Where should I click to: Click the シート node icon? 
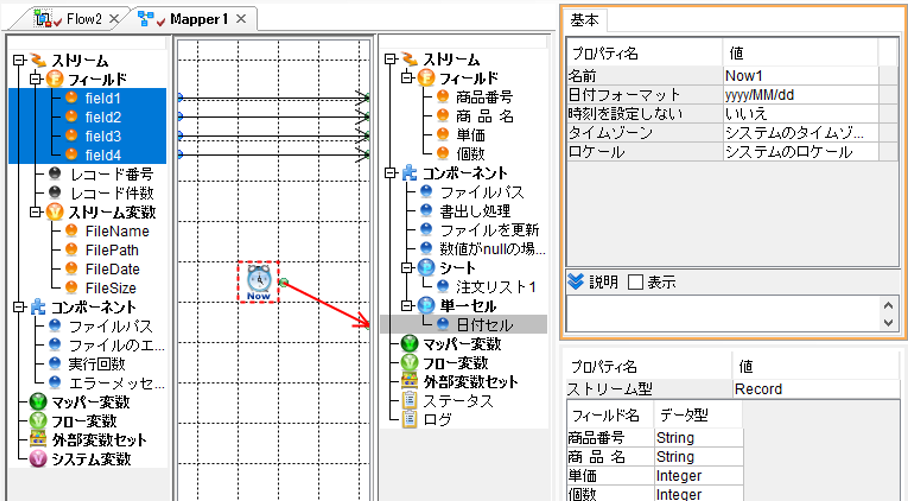point(426,268)
